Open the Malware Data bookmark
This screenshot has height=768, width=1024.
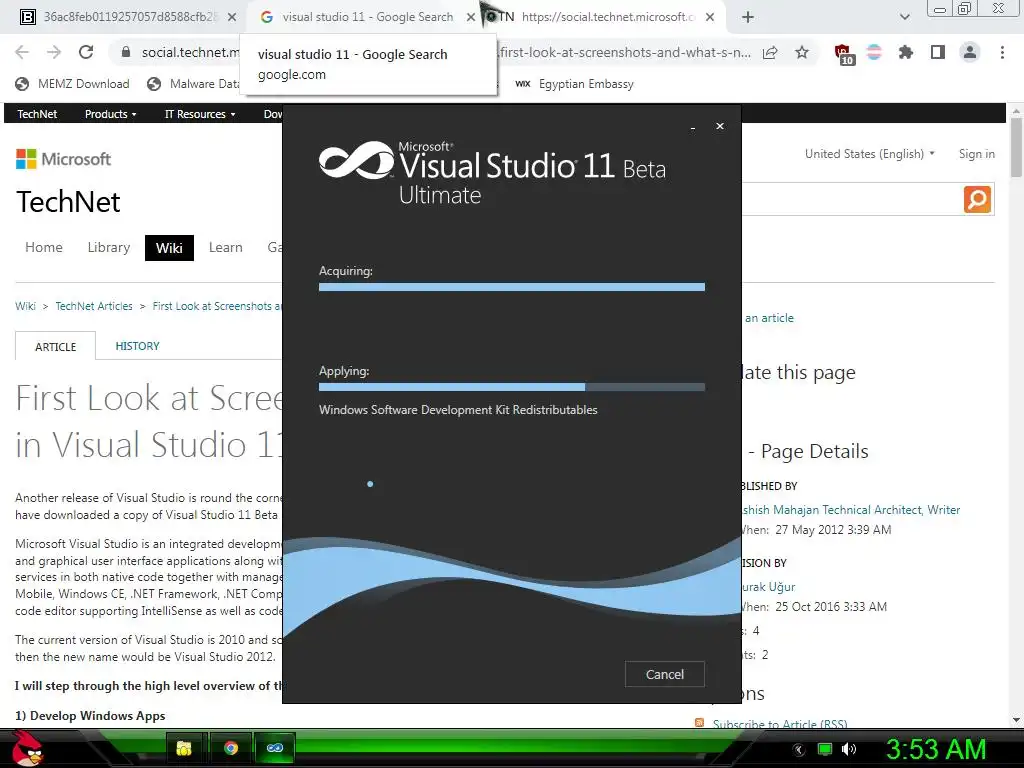[193, 84]
